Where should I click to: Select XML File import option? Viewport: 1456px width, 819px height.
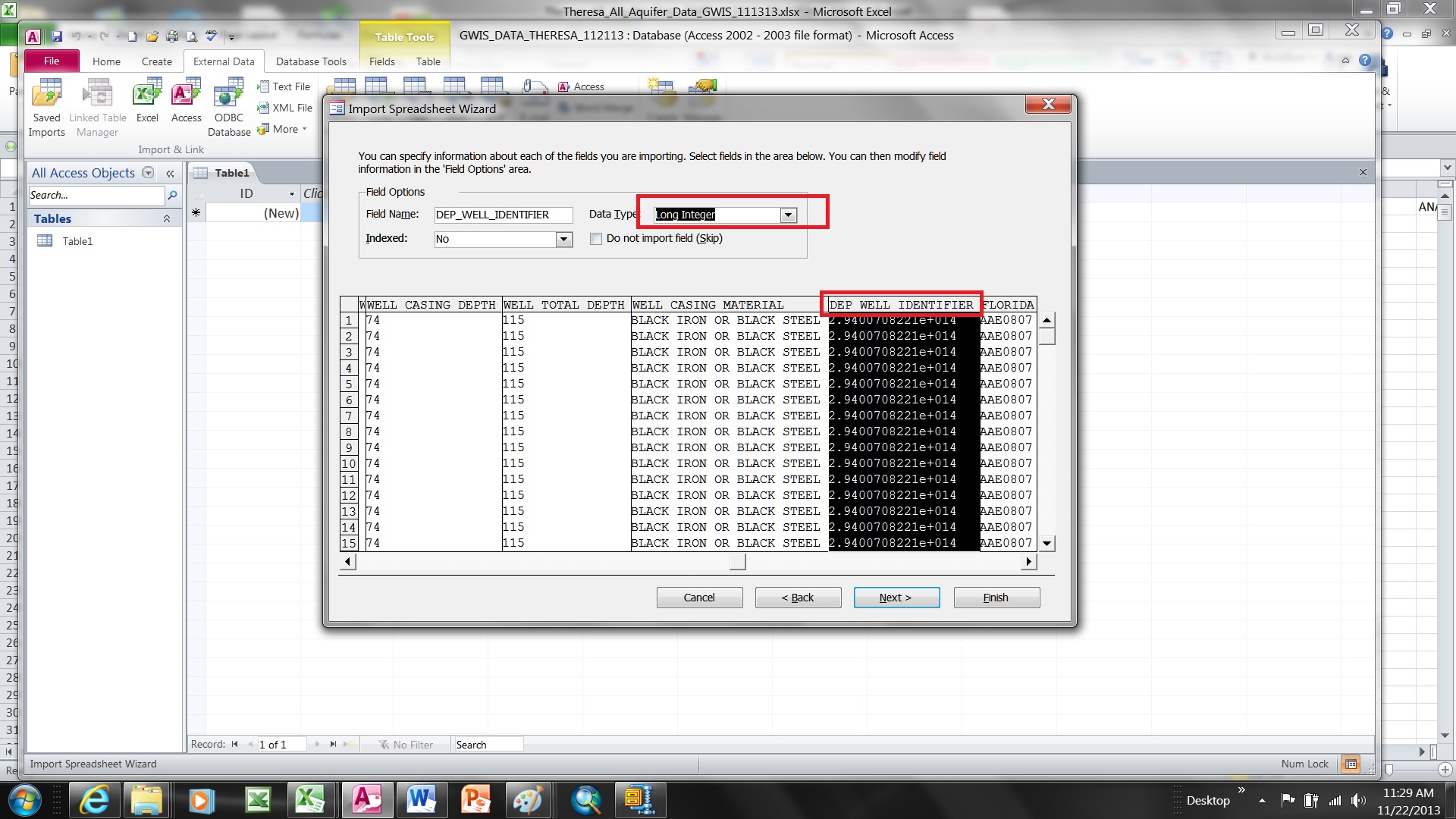(x=284, y=108)
